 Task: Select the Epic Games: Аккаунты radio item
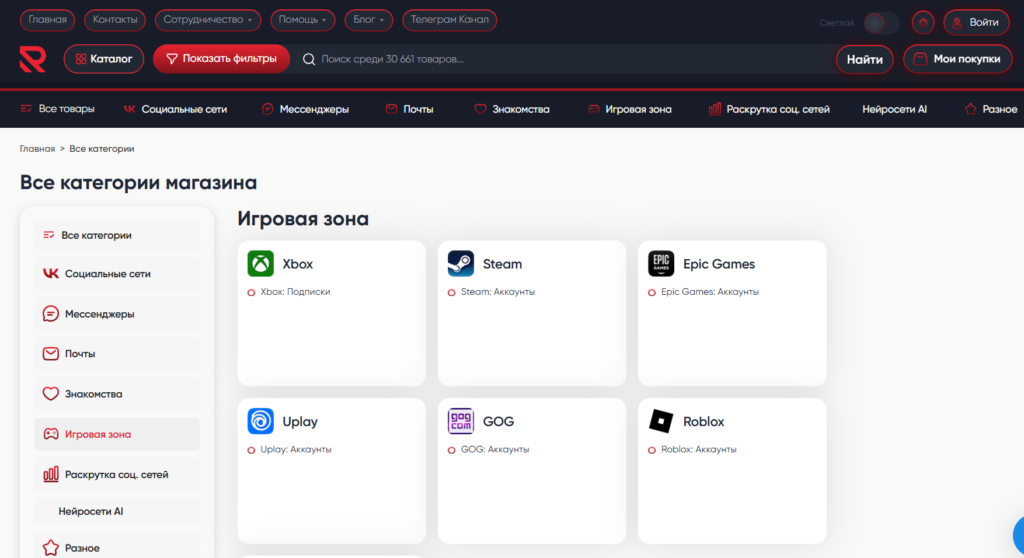point(703,292)
